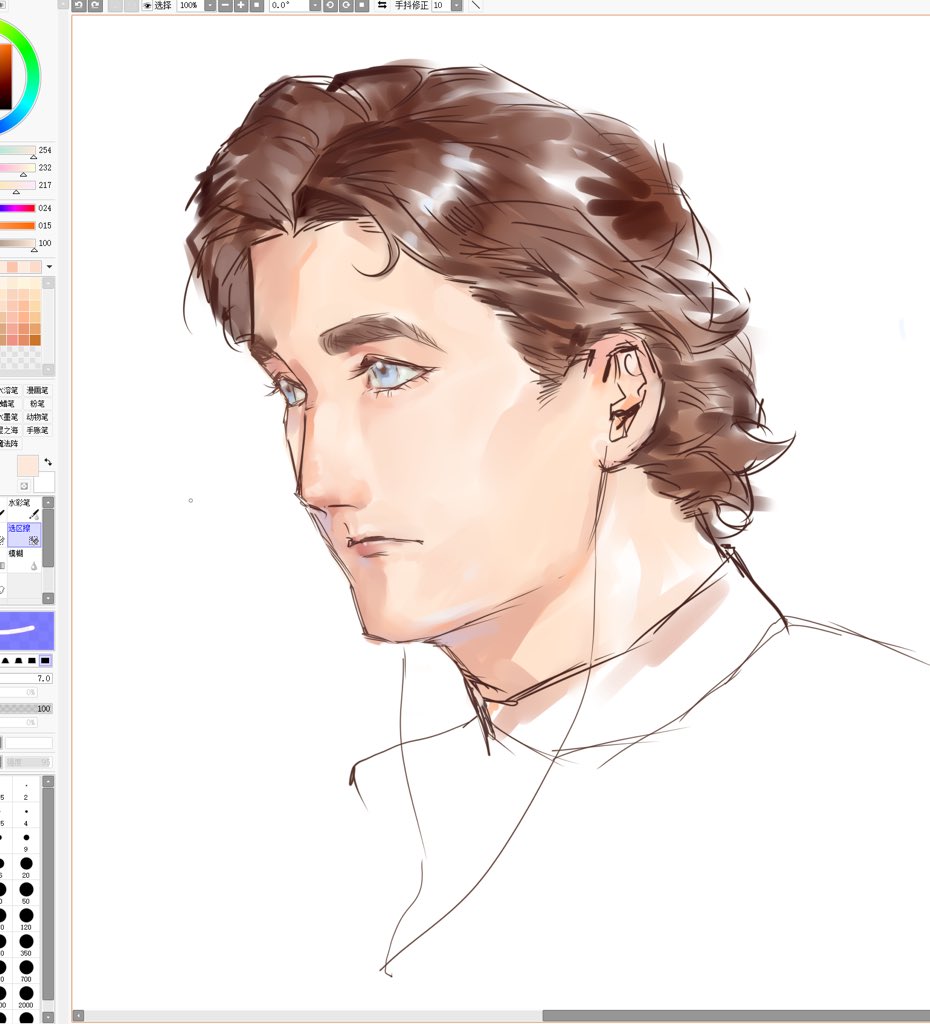Viewport: 930px width, 1024px height.
Task: Open the swatch panel dropdown arrow
Action: [49, 266]
